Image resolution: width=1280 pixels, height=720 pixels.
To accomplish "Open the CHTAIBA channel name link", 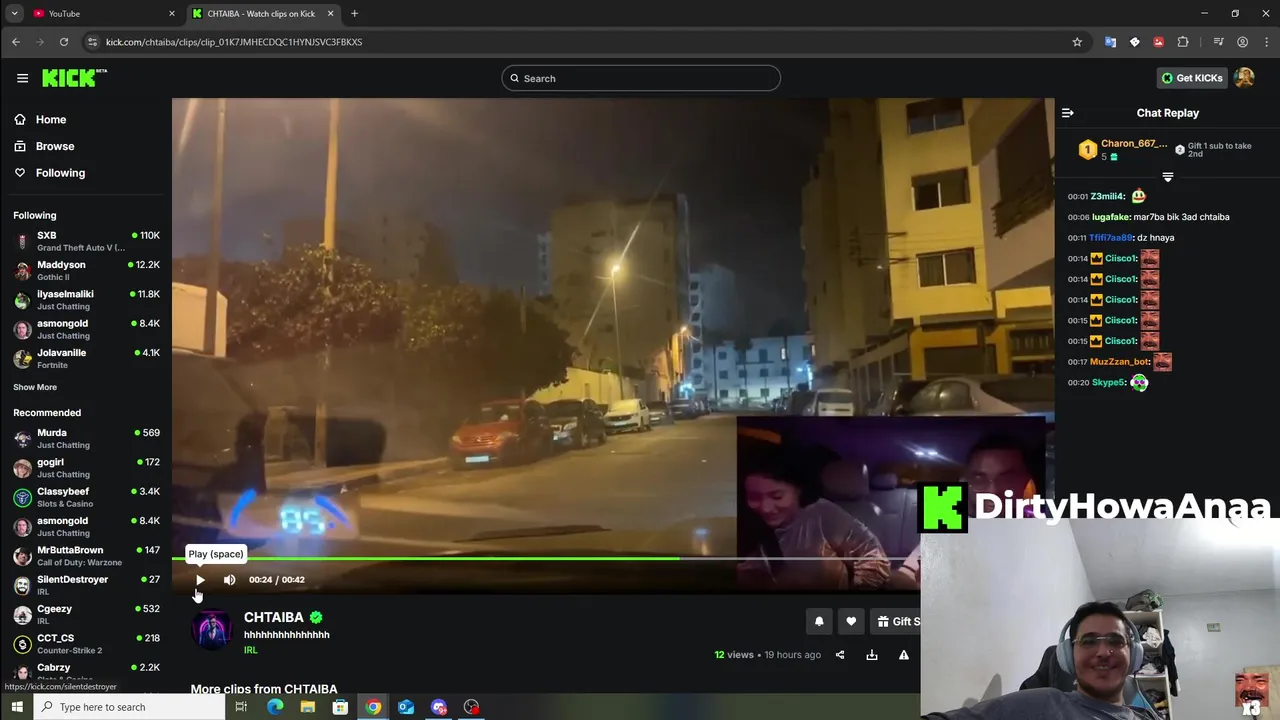I will tap(273, 617).
